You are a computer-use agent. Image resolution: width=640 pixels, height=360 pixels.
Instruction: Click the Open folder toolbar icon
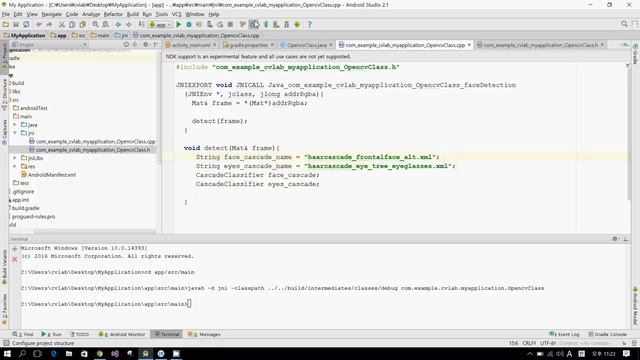coord(6,24)
